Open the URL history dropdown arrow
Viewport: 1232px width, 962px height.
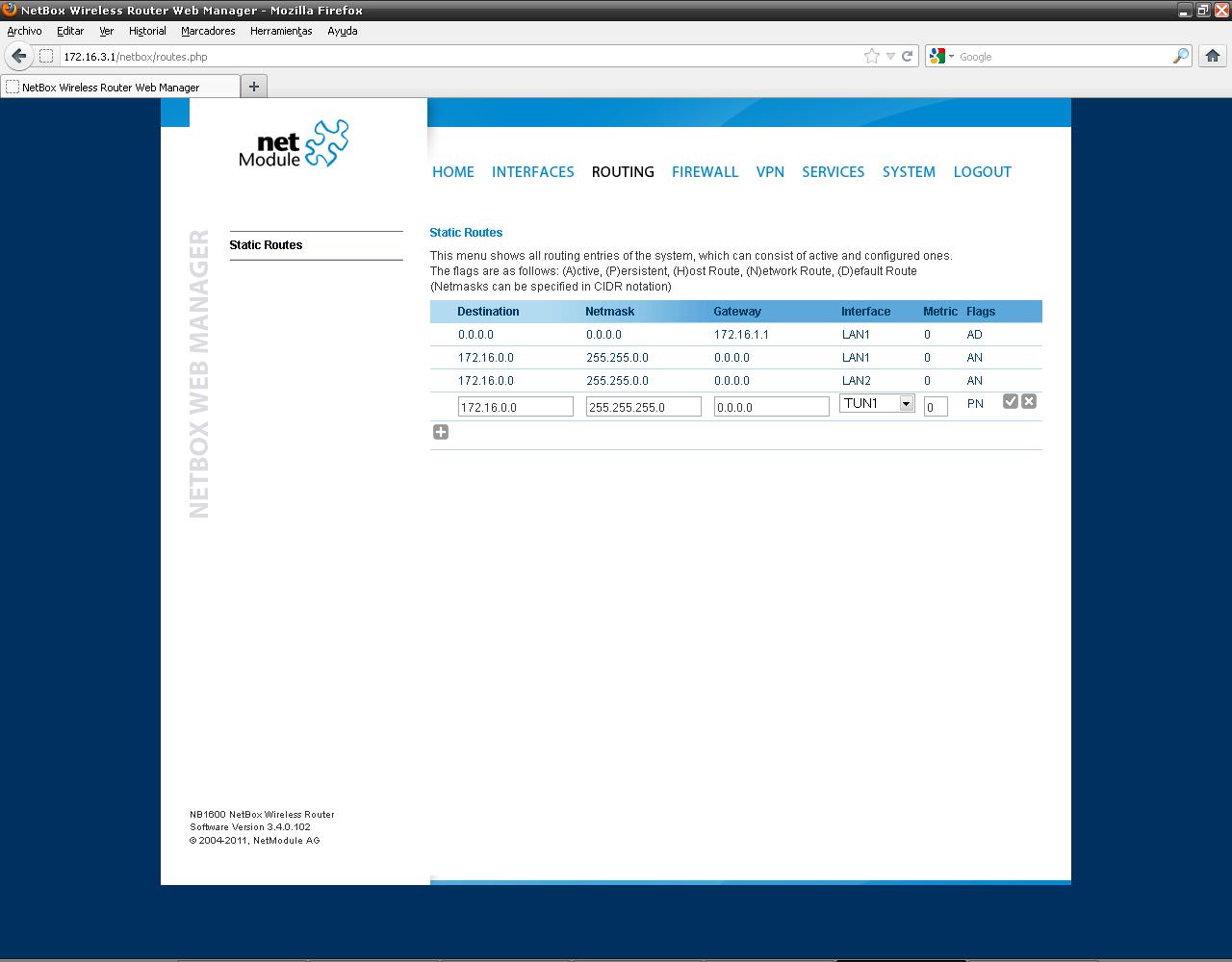coord(890,56)
